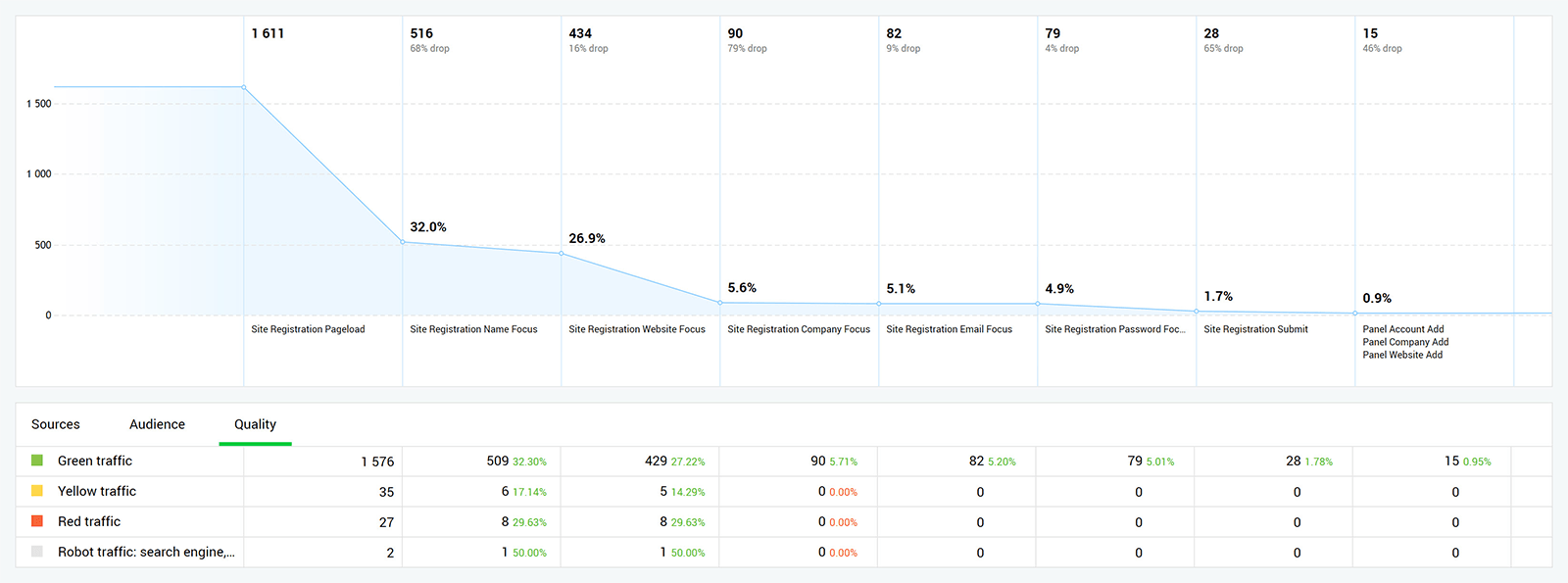Image resolution: width=1568 pixels, height=583 pixels.
Task: Click the 434 step count header
Action: 580,33
